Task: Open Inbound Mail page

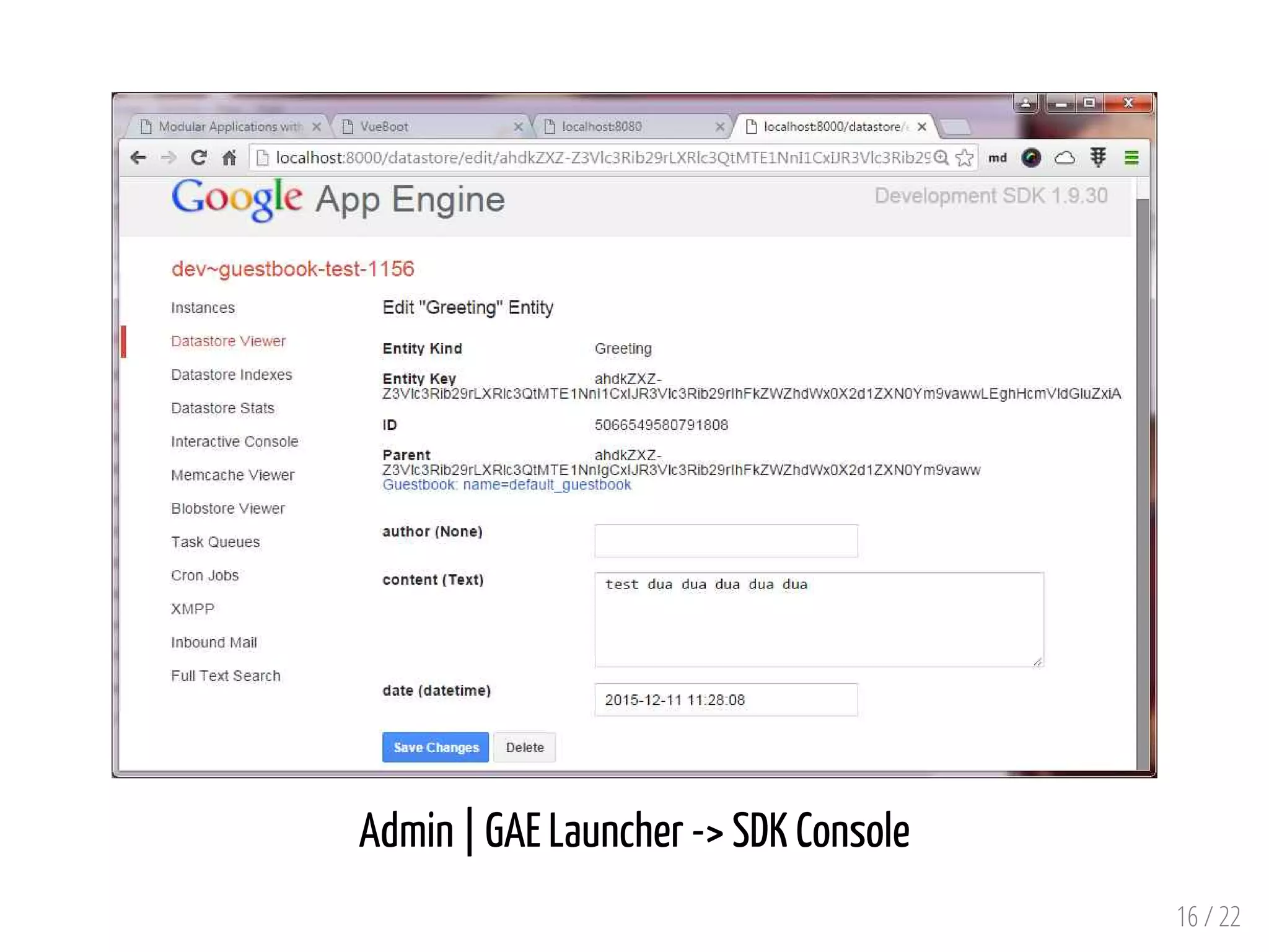Action: pos(214,642)
